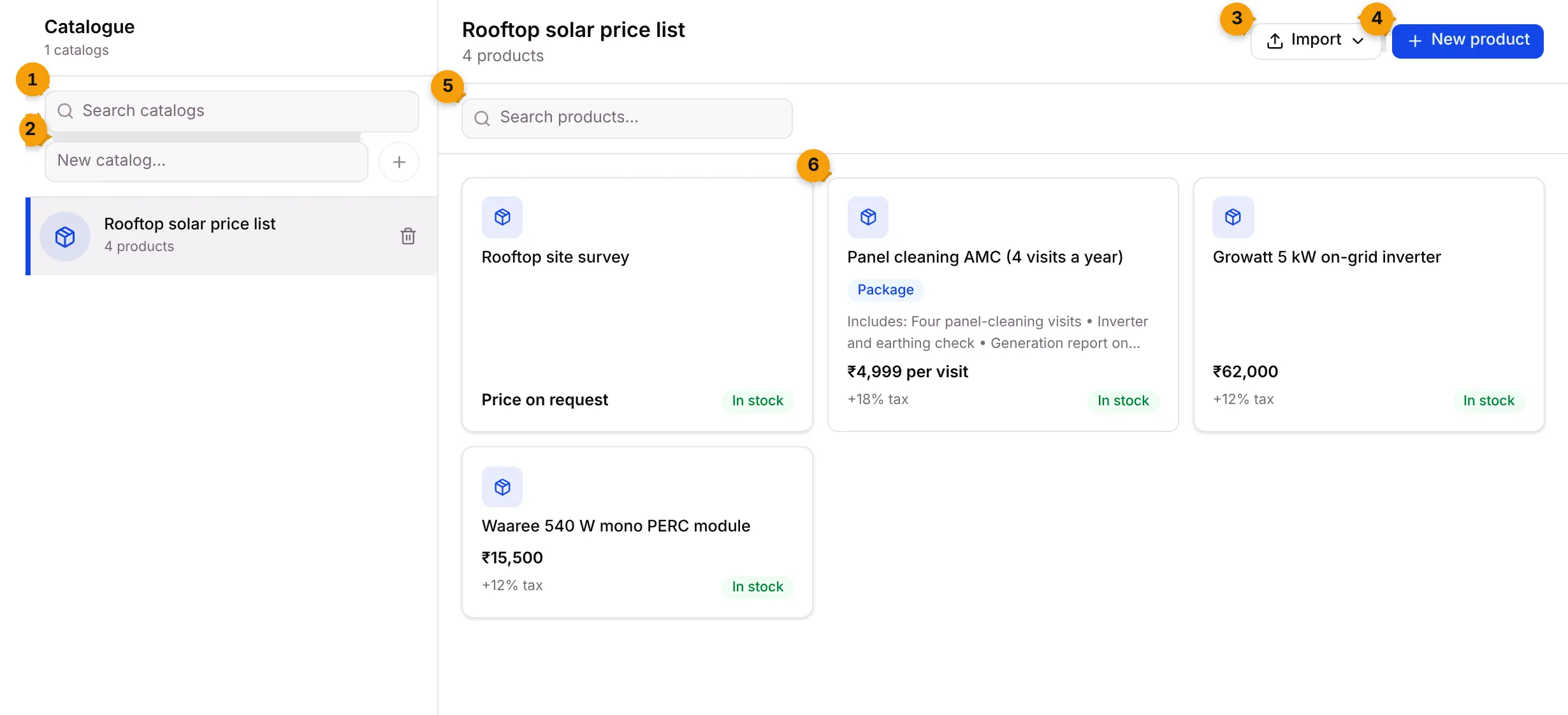1568x715 pixels.
Task: Click the Rooftop solar price list cube icon
Action: click(x=65, y=236)
